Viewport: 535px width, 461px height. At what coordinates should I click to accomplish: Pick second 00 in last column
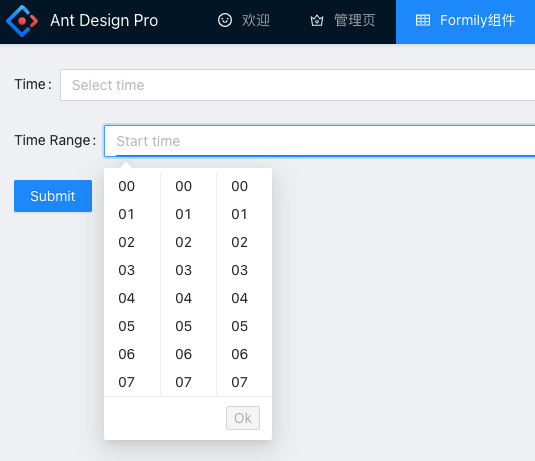(244, 186)
